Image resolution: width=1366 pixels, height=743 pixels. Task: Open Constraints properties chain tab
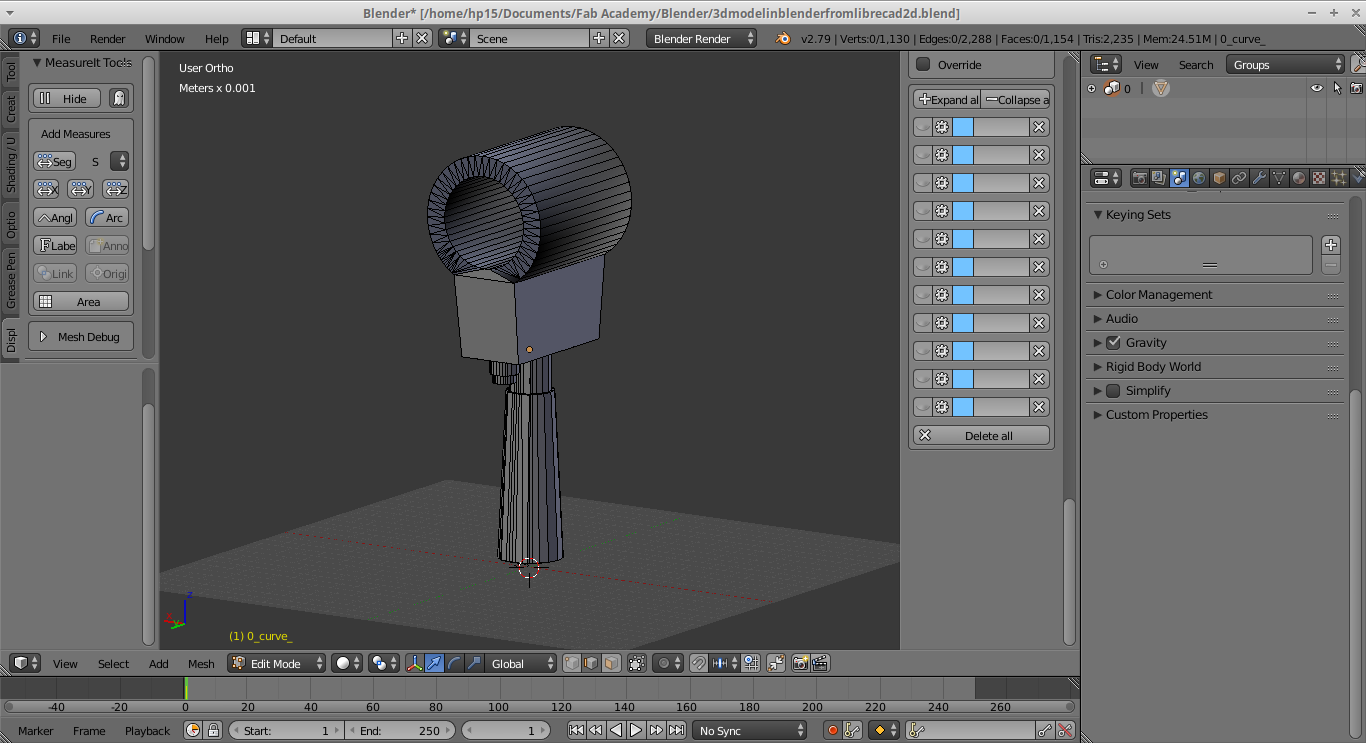1239,178
